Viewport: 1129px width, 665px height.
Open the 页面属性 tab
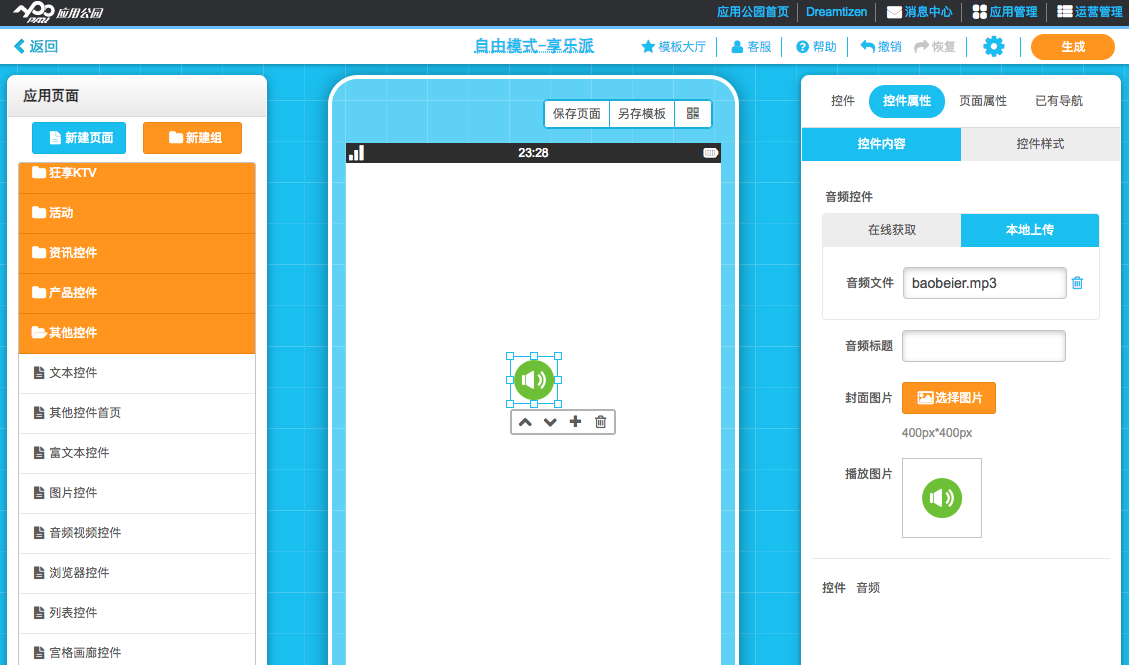tap(983, 101)
